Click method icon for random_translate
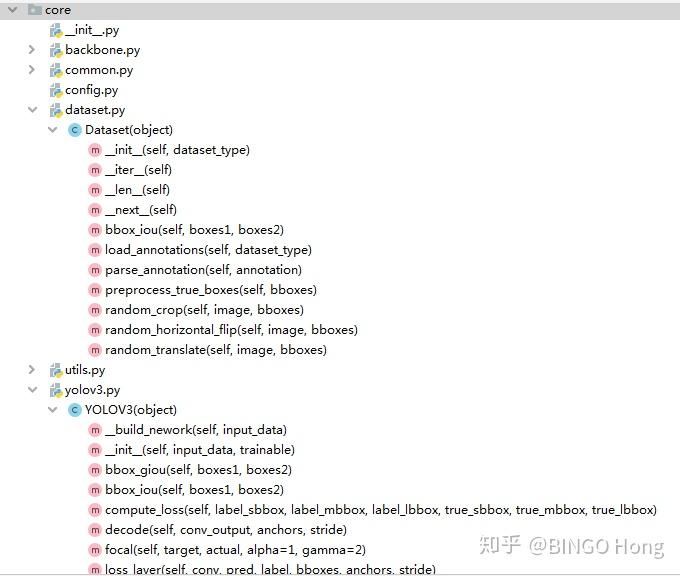Viewport: 680px width, 576px height. [95, 350]
